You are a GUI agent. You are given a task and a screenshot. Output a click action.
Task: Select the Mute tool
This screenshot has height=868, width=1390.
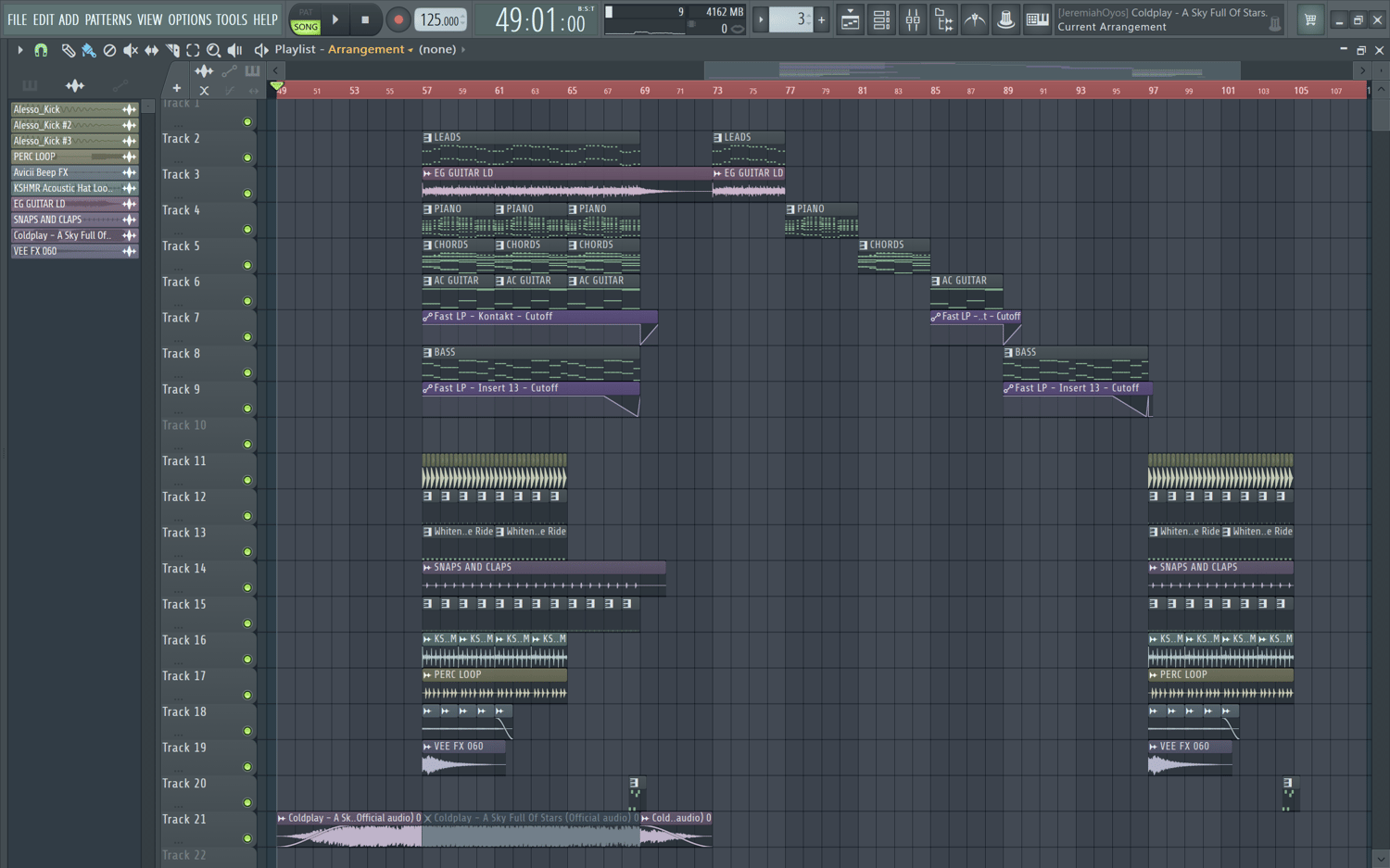(x=131, y=50)
